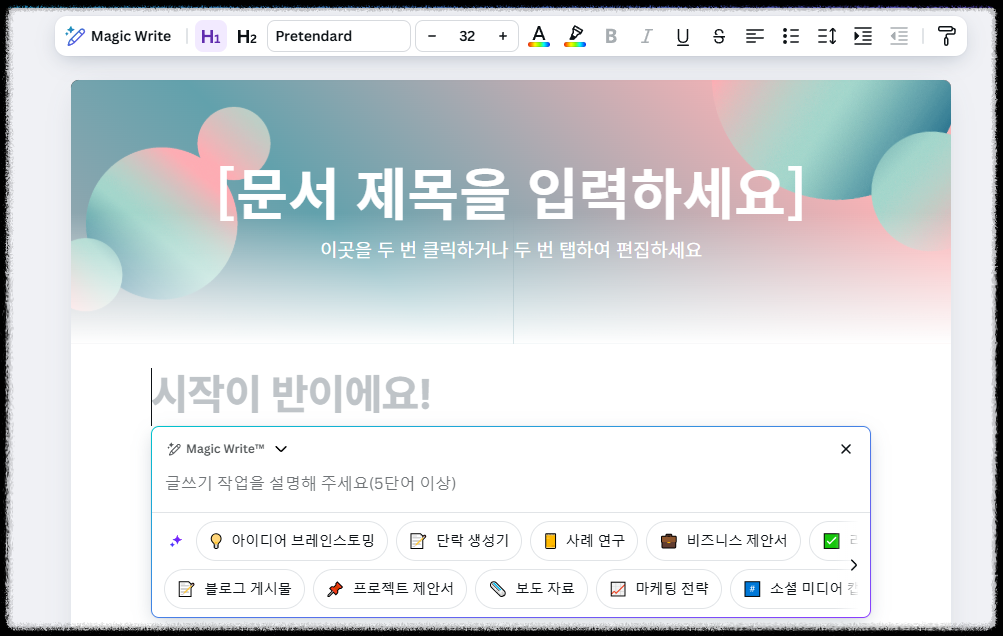
Task: Apply Heading 2 style
Action: pos(246,36)
